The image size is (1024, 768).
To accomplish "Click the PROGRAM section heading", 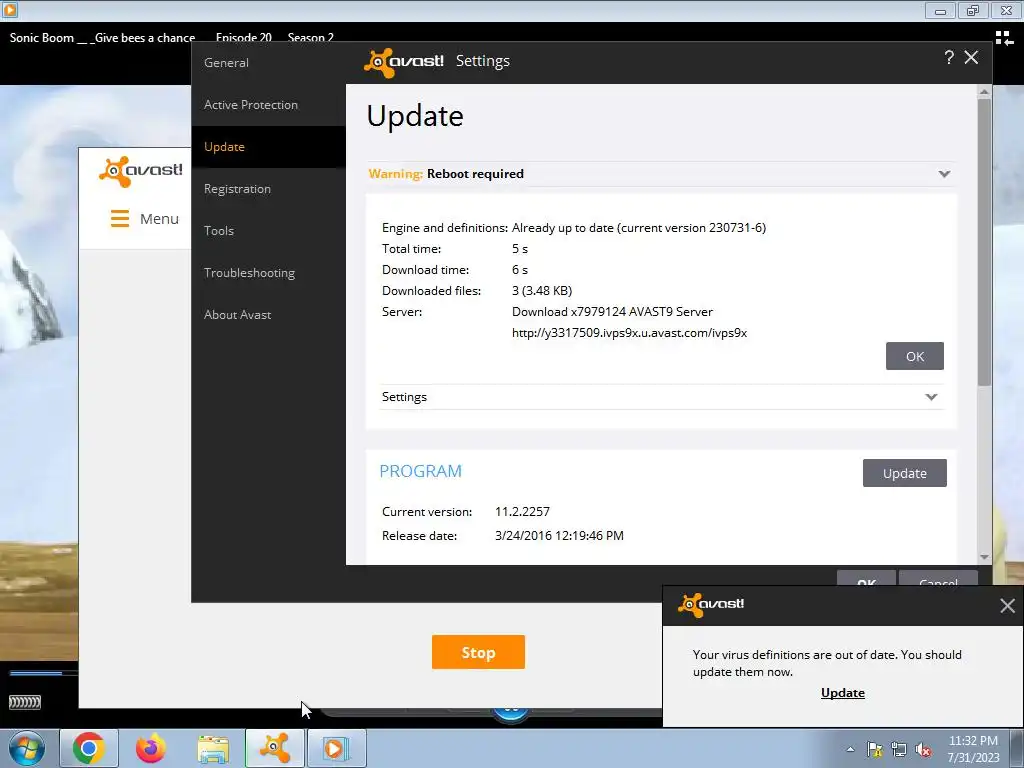I will point(421,472).
